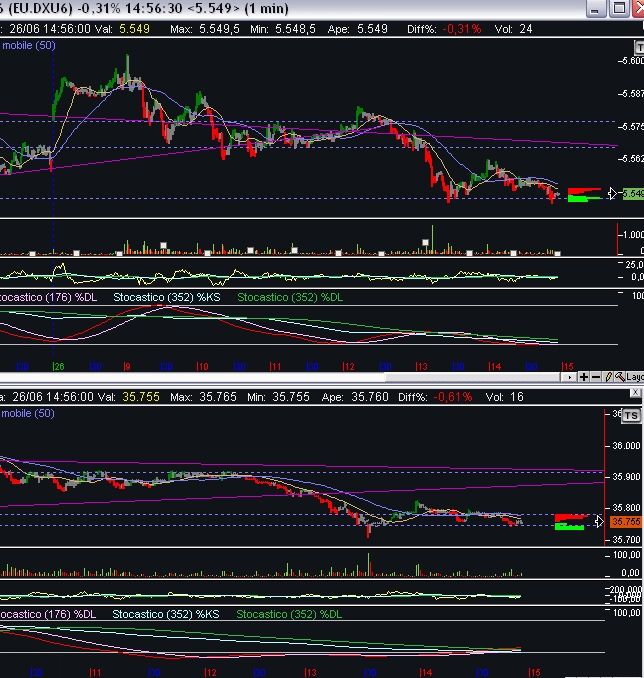Click the red '14' hour marker on the upper time axis
The width and height of the screenshot is (644, 678).
click(495, 367)
